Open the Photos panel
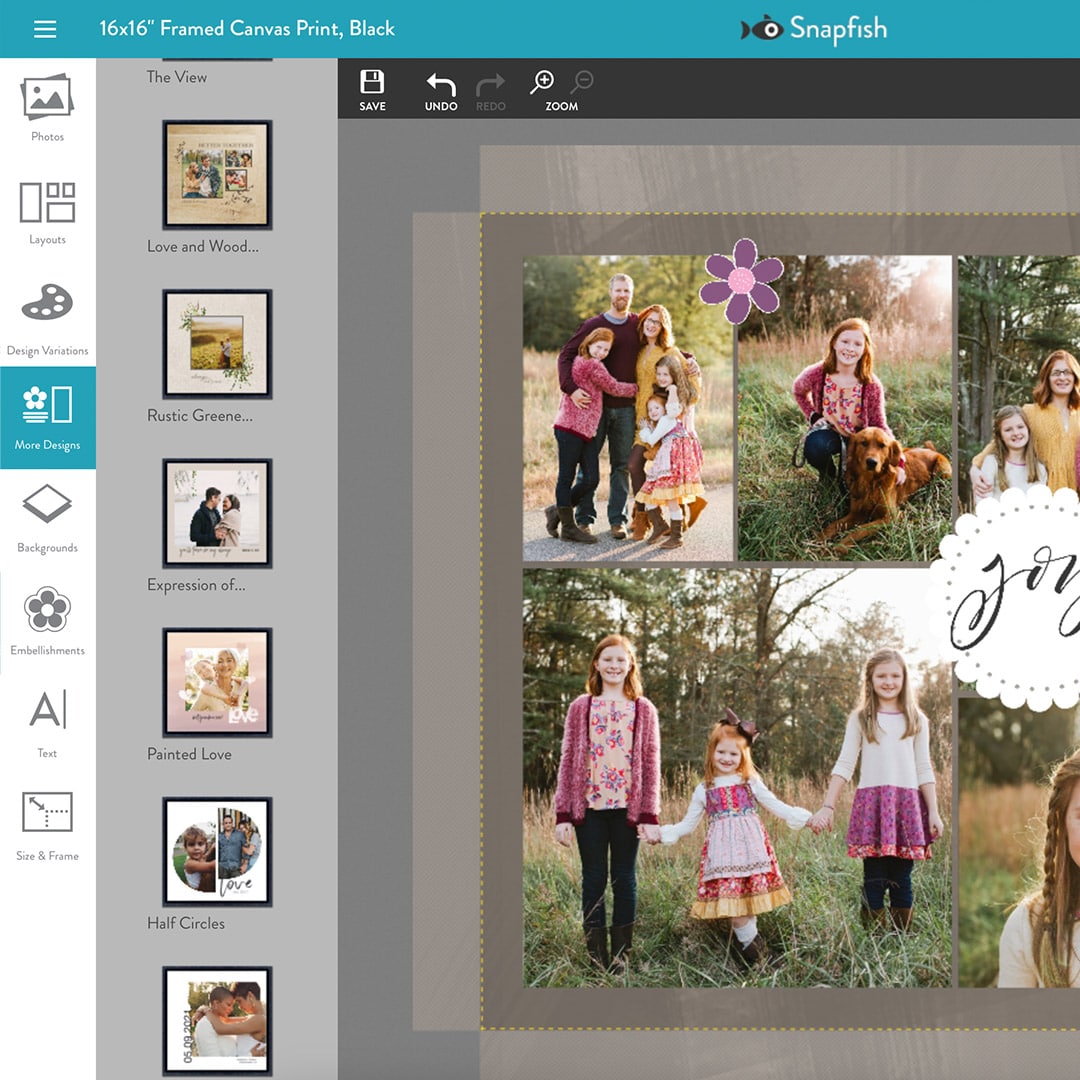Viewport: 1080px width, 1080px height. click(46, 107)
